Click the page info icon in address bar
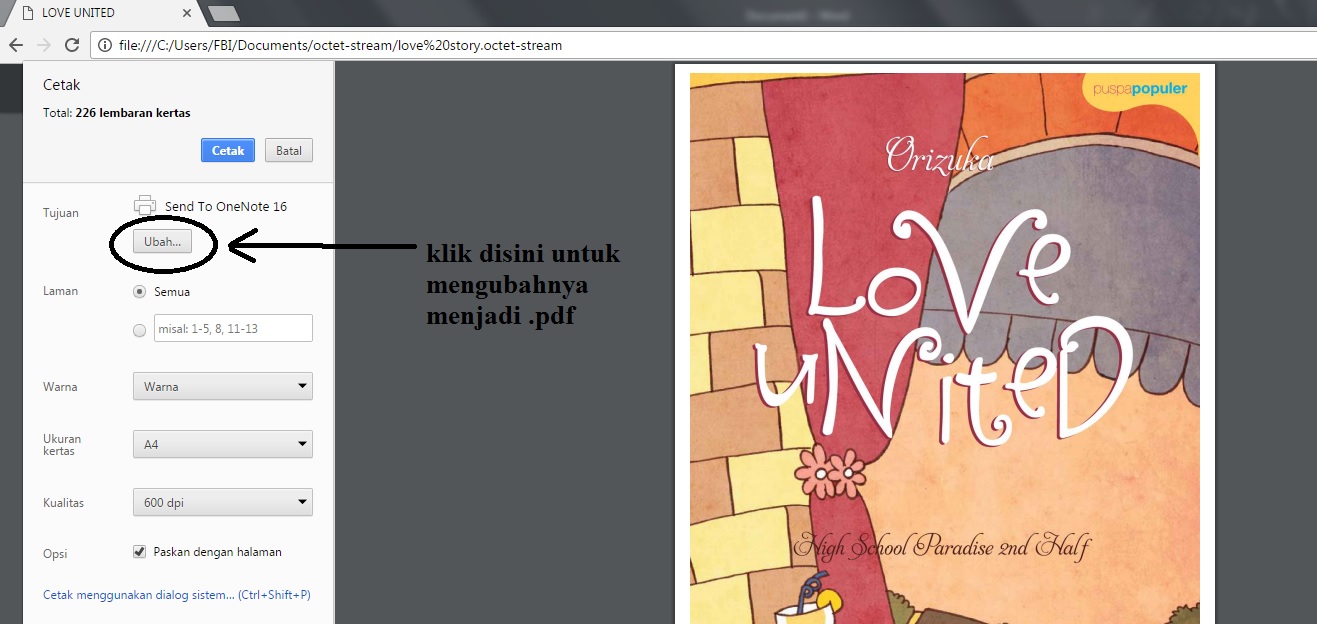Screen dimensions: 1317x624 pos(105,45)
